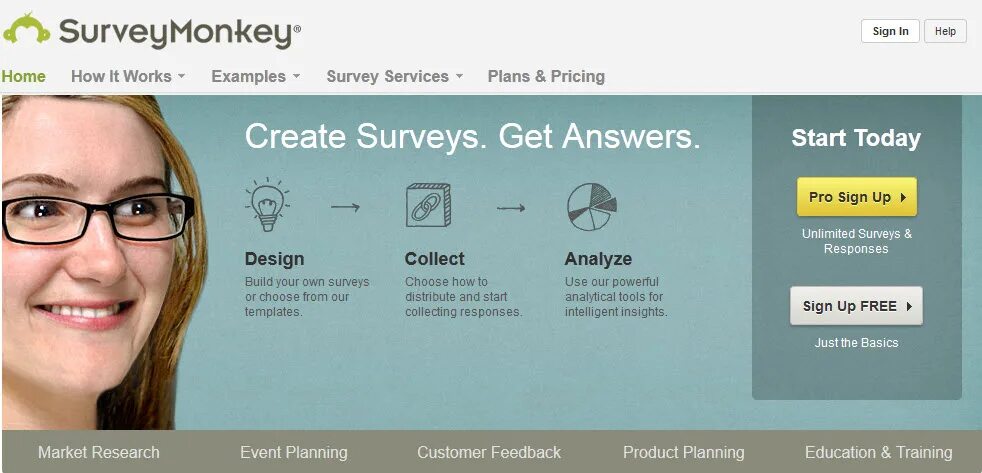Click the SurveyMonkey wordmark text
This screenshot has width=982, height=473.
tap(180, 33)
